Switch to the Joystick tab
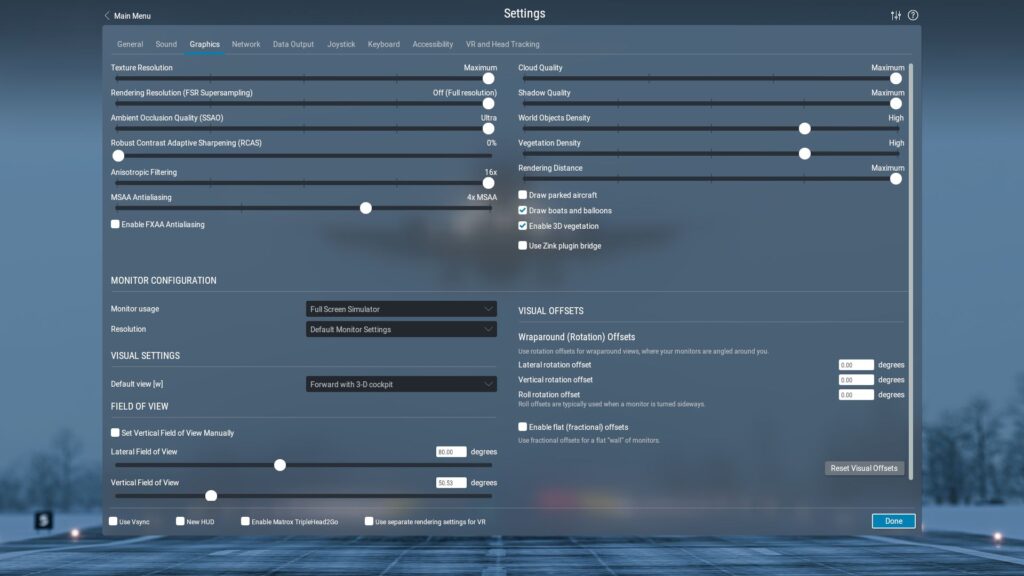 tap(341, 44)
